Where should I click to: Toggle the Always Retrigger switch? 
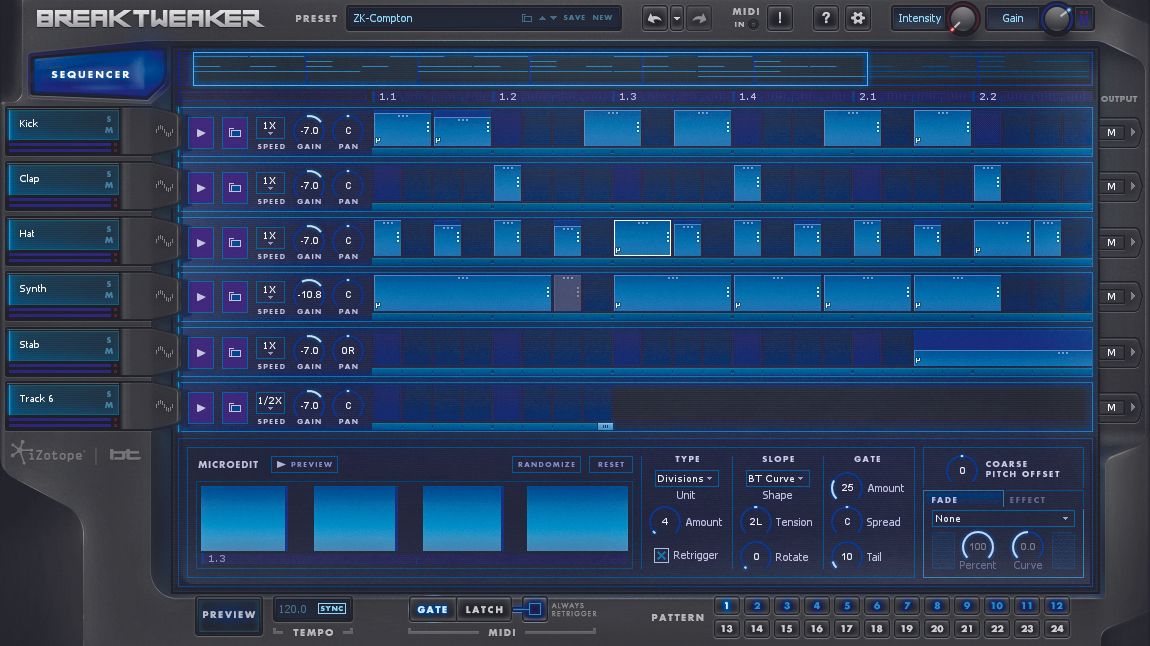[534, 609]
